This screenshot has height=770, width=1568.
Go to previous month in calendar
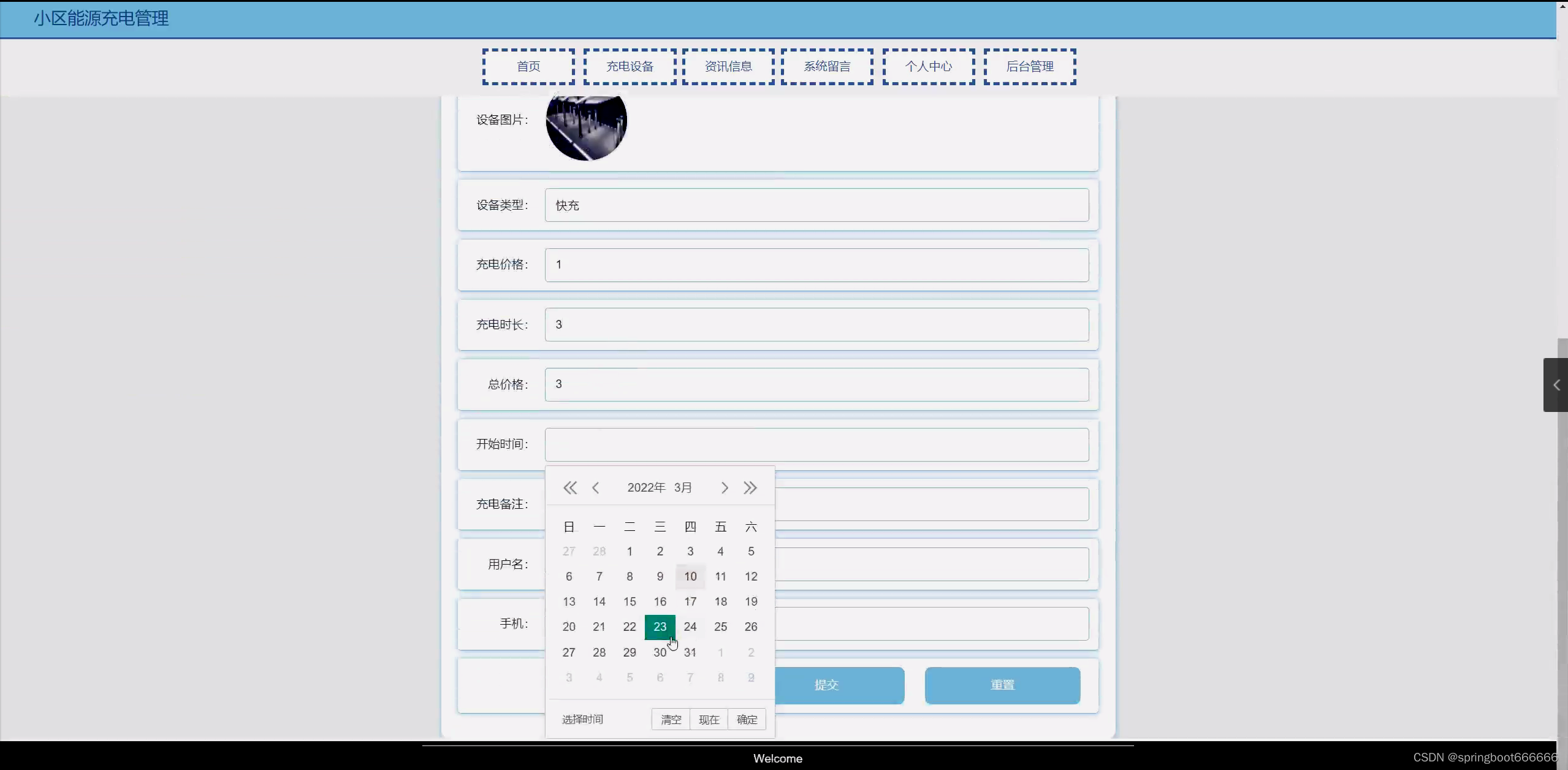click(595, 488)
